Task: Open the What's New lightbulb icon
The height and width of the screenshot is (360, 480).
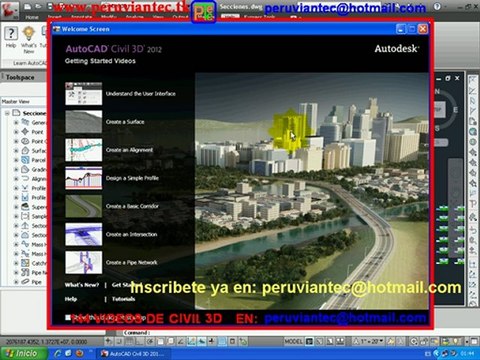Action: 29,34
